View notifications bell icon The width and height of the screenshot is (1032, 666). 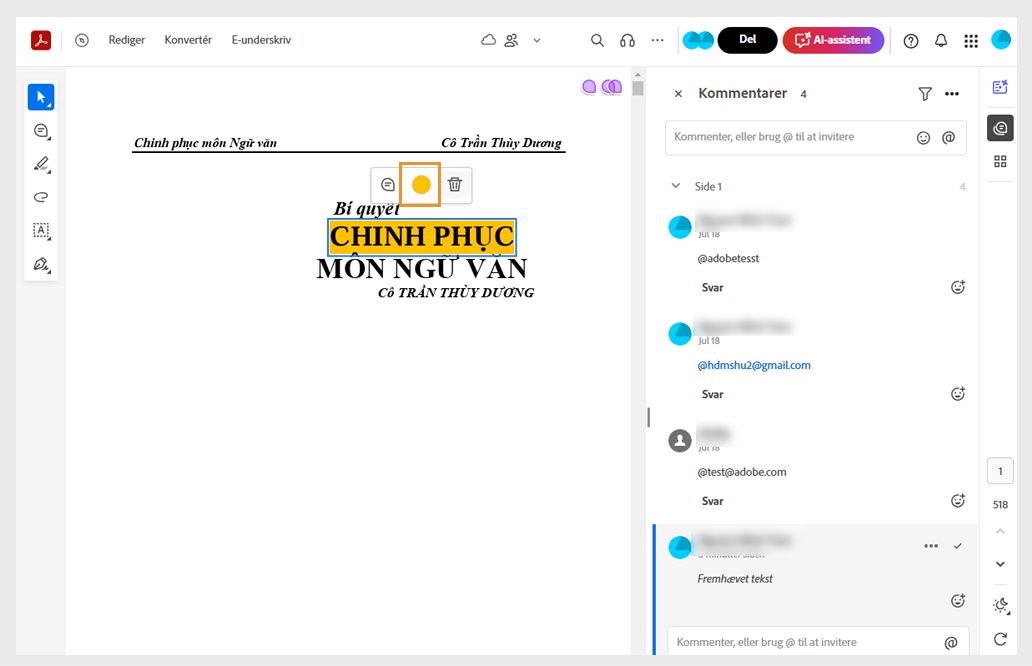[x=941, y=41]
